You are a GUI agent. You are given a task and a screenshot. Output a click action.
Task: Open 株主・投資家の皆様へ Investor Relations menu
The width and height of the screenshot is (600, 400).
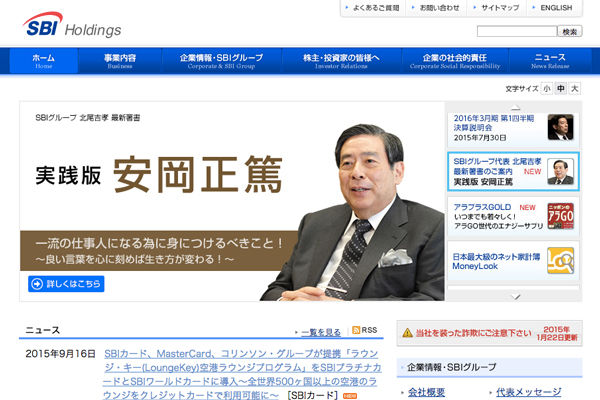(x=341, y=61)
